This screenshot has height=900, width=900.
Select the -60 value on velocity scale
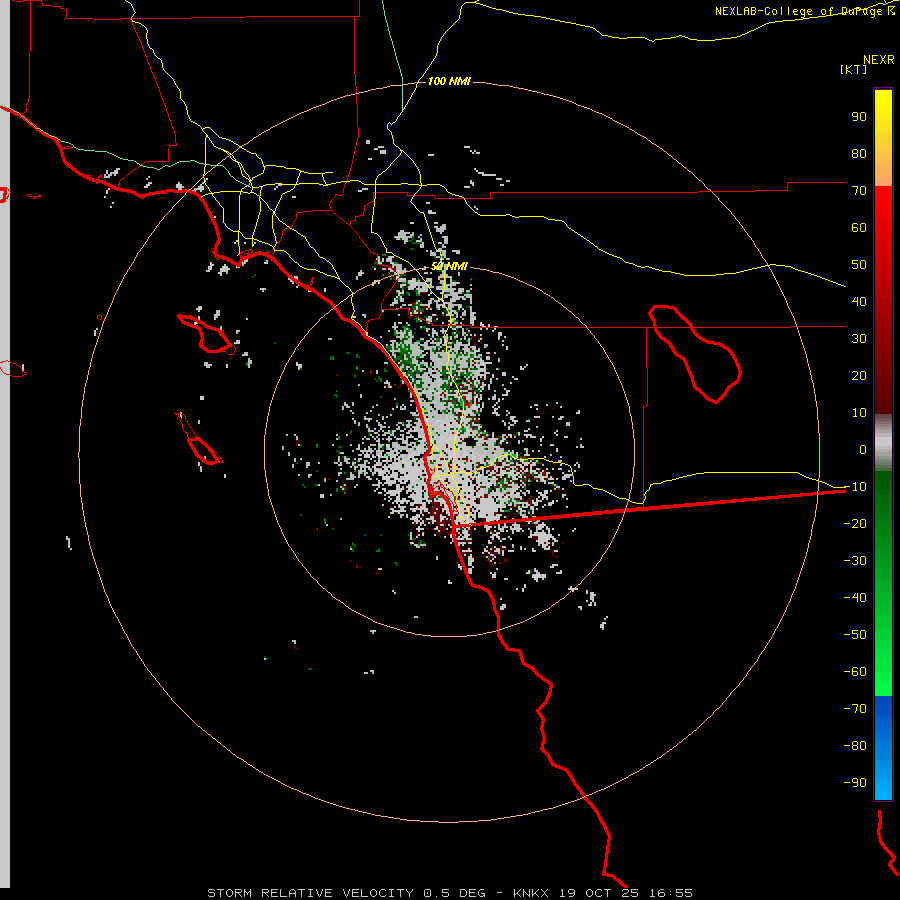pyautogui.click(x=855, y=672)
